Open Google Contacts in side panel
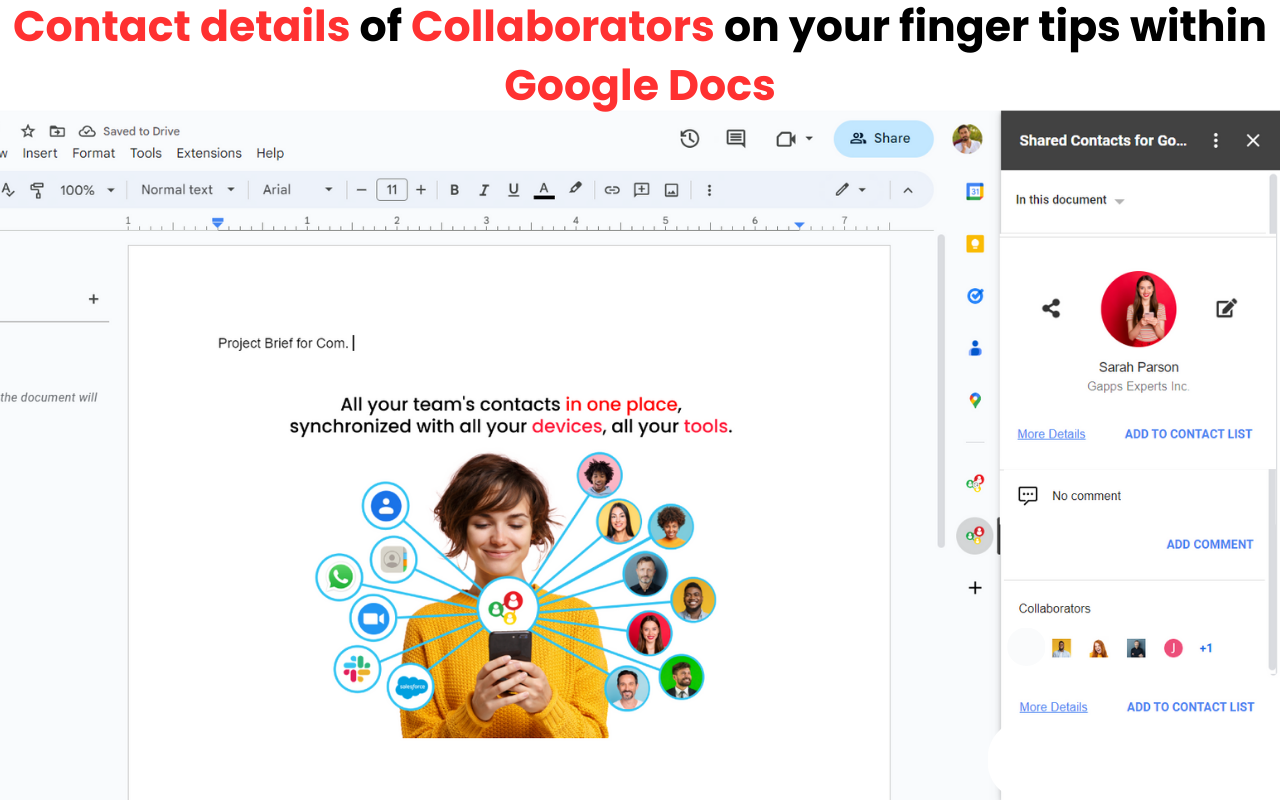 pos(975,348)
